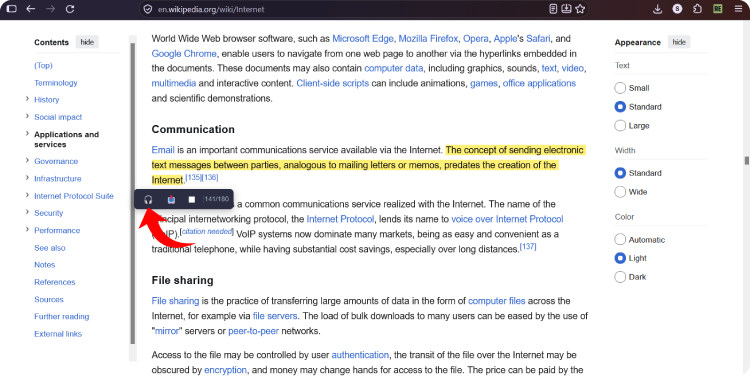This screenshot has height=377, width=750.
Task: Expand the History section in contents
Action: (27, 99)
